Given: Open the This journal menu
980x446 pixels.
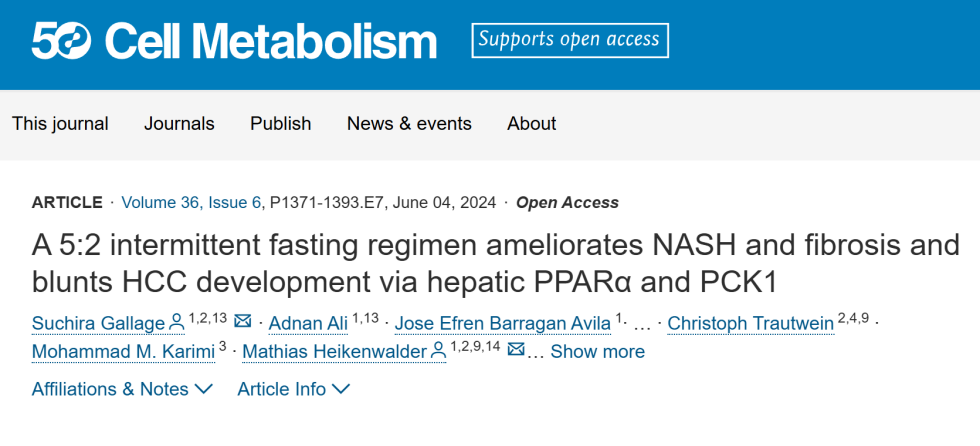Looking at the screenshot, I should [x=60, y=124].
